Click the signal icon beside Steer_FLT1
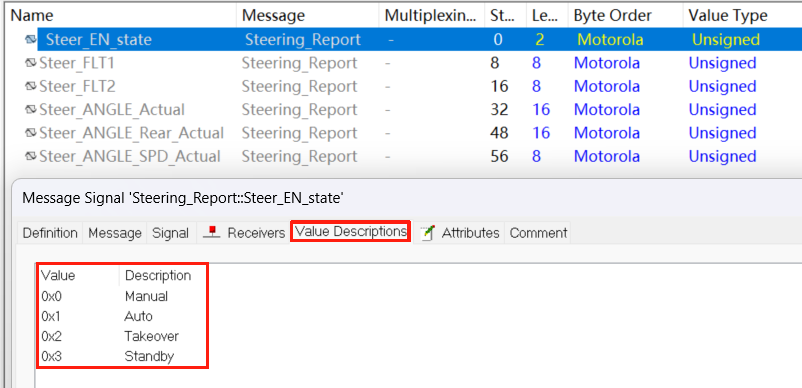The width and height of the screenshot is (802, 388). 31,63
